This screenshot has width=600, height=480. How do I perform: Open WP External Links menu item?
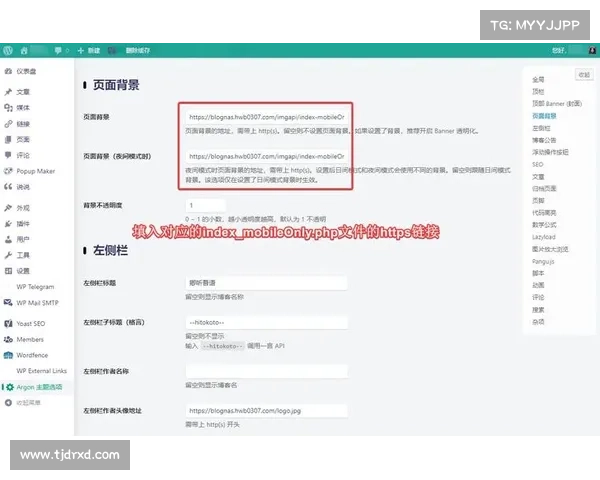pos(41,371)
